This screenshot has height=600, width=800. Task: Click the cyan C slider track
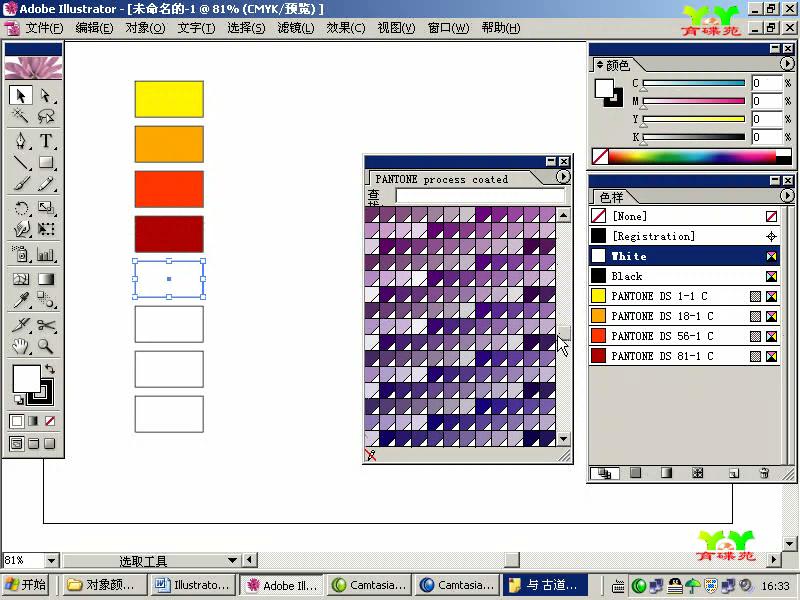click(x=694, y=83)
